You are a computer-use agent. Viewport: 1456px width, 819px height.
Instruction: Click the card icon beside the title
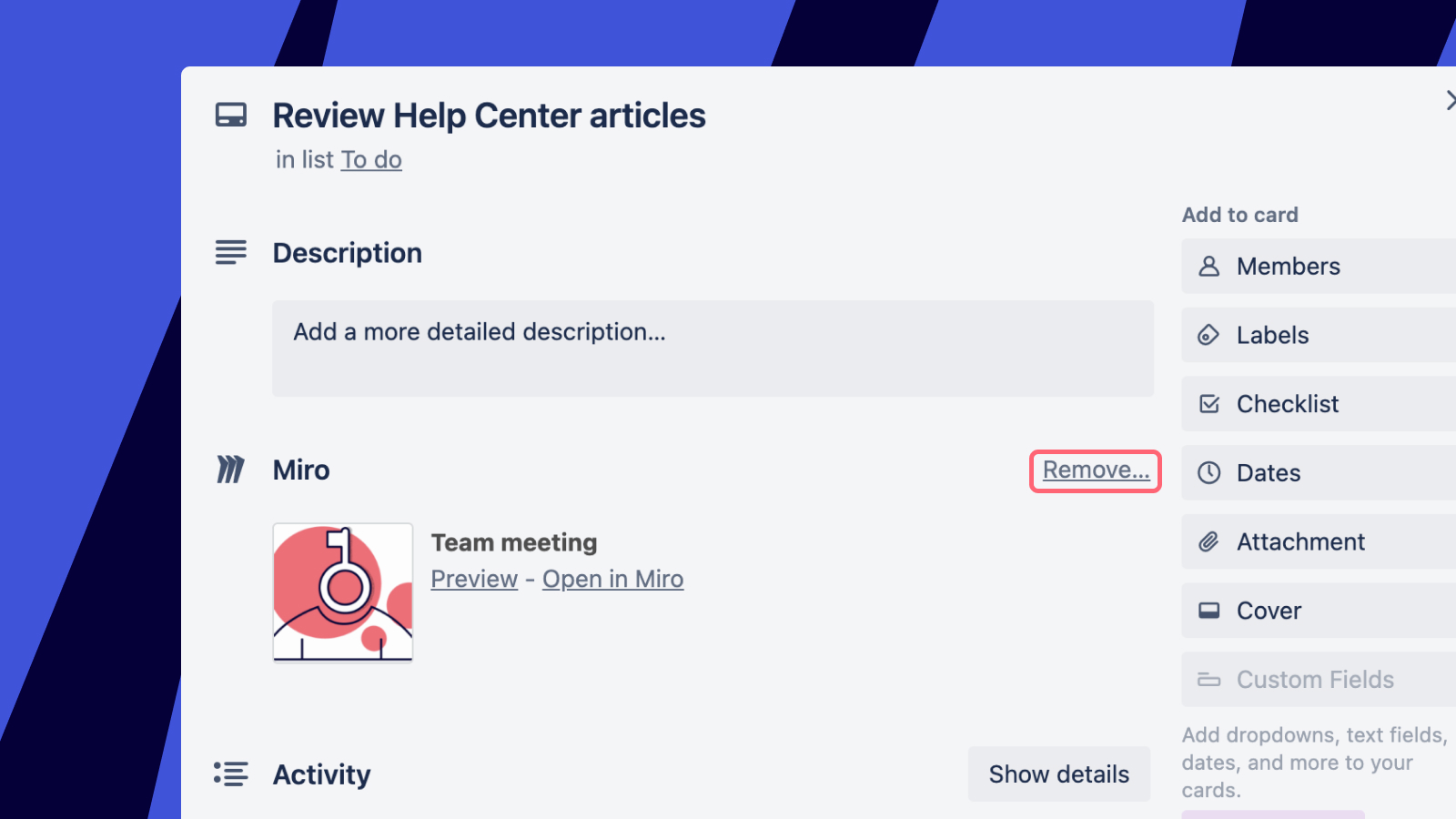(231, 116)
